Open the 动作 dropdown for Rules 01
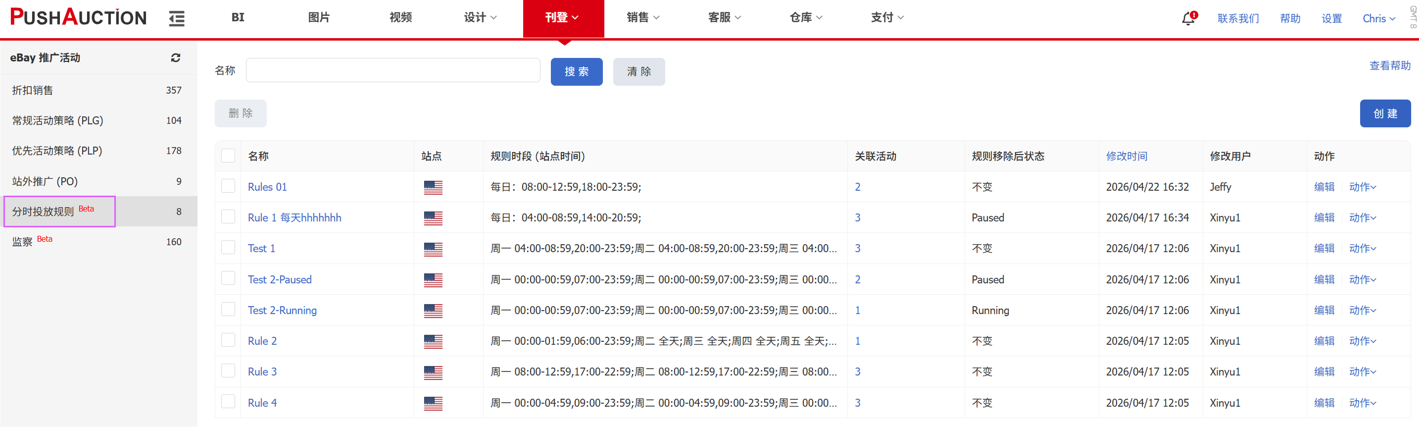The image size is (1419, 427). pos(1362,187)
